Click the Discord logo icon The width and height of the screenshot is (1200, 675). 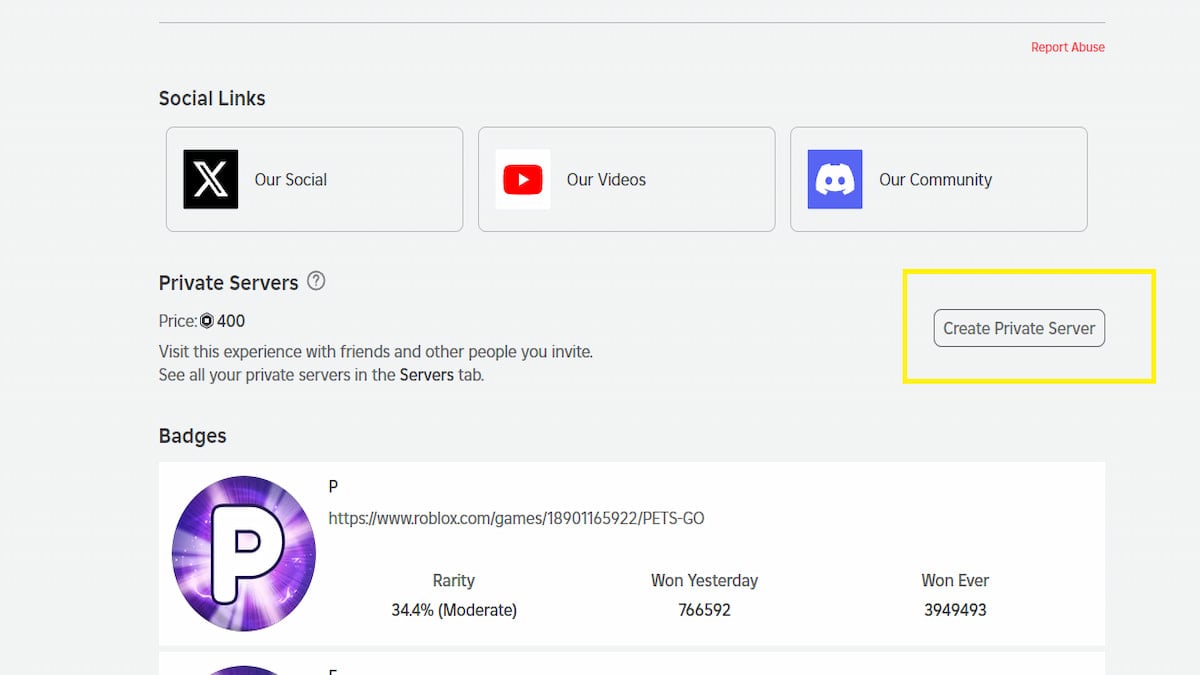834,179
